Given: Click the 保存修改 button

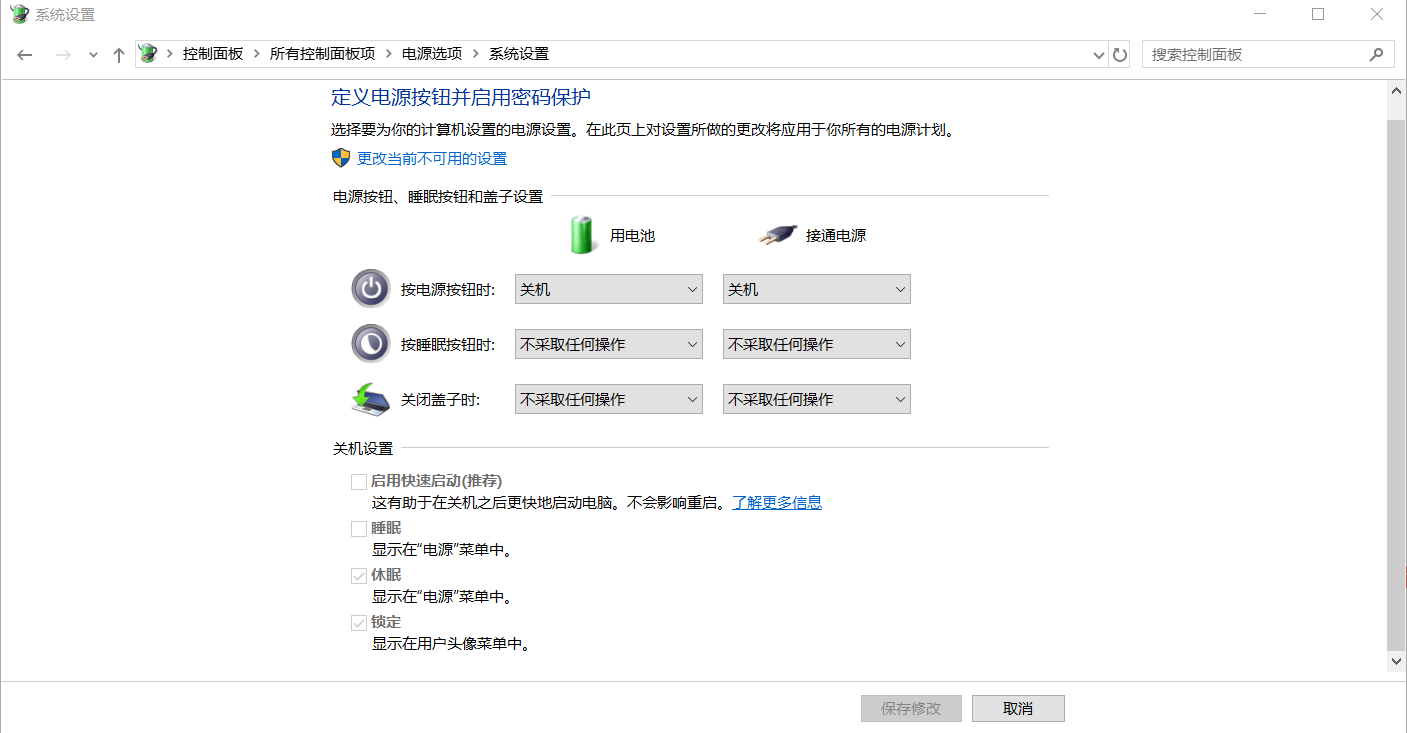Looking at the screenshot, I should (x=911, y=708).
